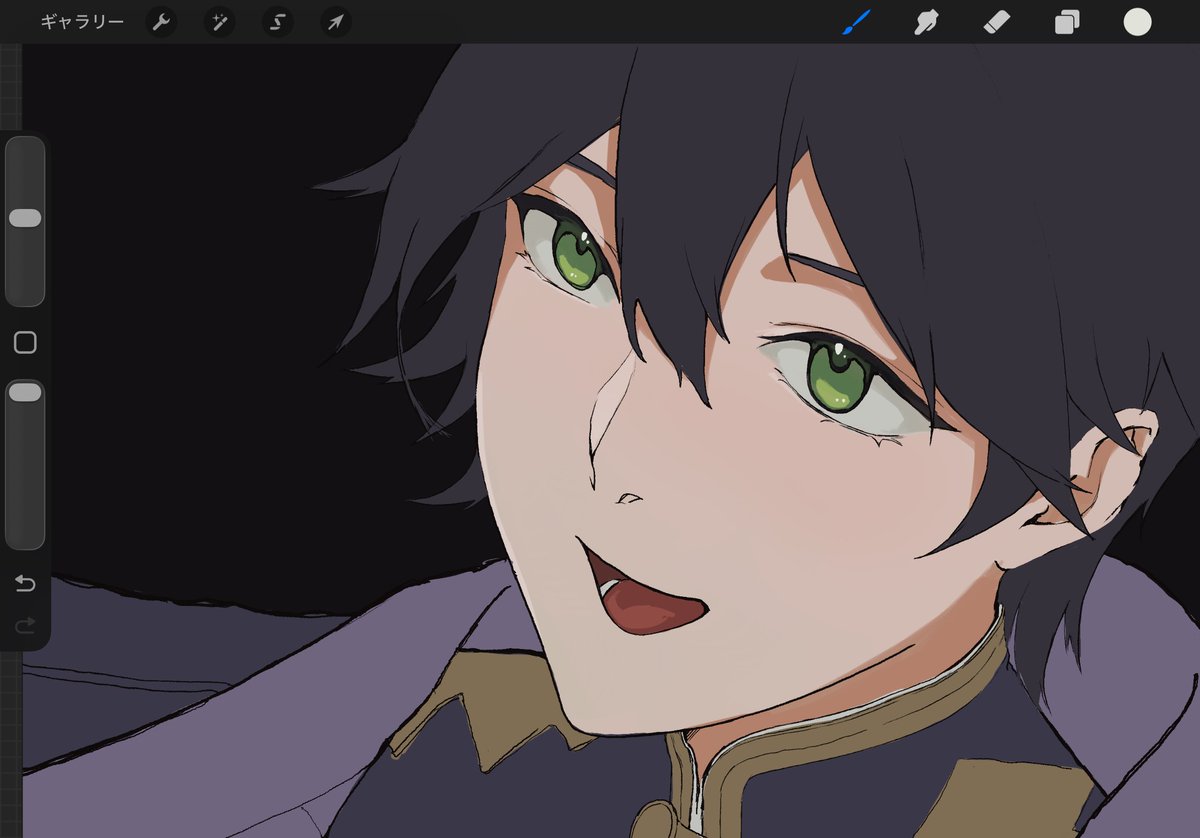The width and height of the screenshot is (1200, 838).
Task: Click the brush opacity slider handle
Action: (x=25, y=393)
